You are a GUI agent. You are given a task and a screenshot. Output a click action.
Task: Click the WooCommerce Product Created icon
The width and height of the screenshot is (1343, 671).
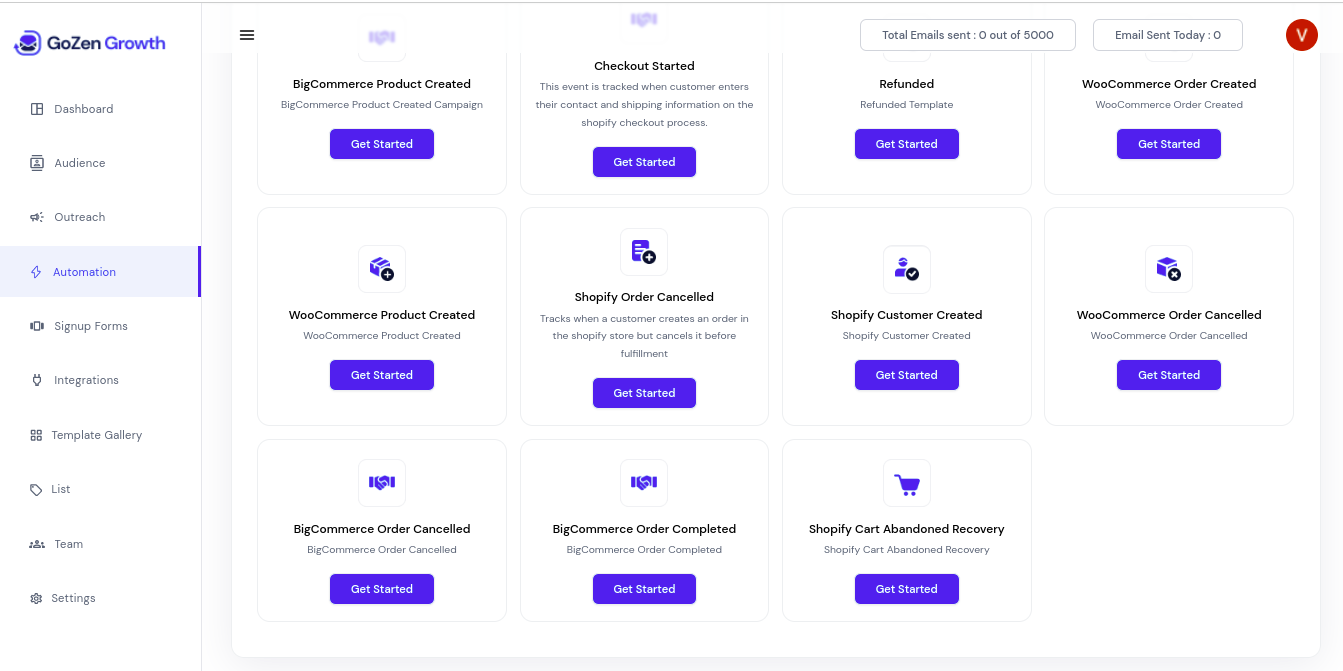382,269
